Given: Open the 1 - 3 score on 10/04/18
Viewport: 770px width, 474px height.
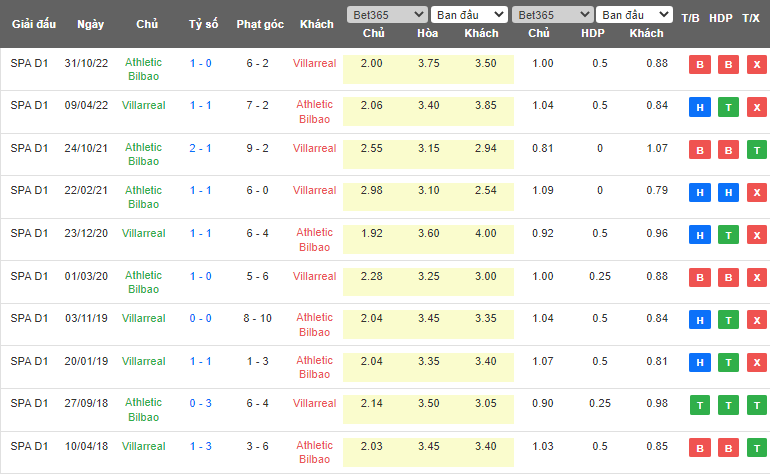Looking at the screenshot, I should [201, 446].
